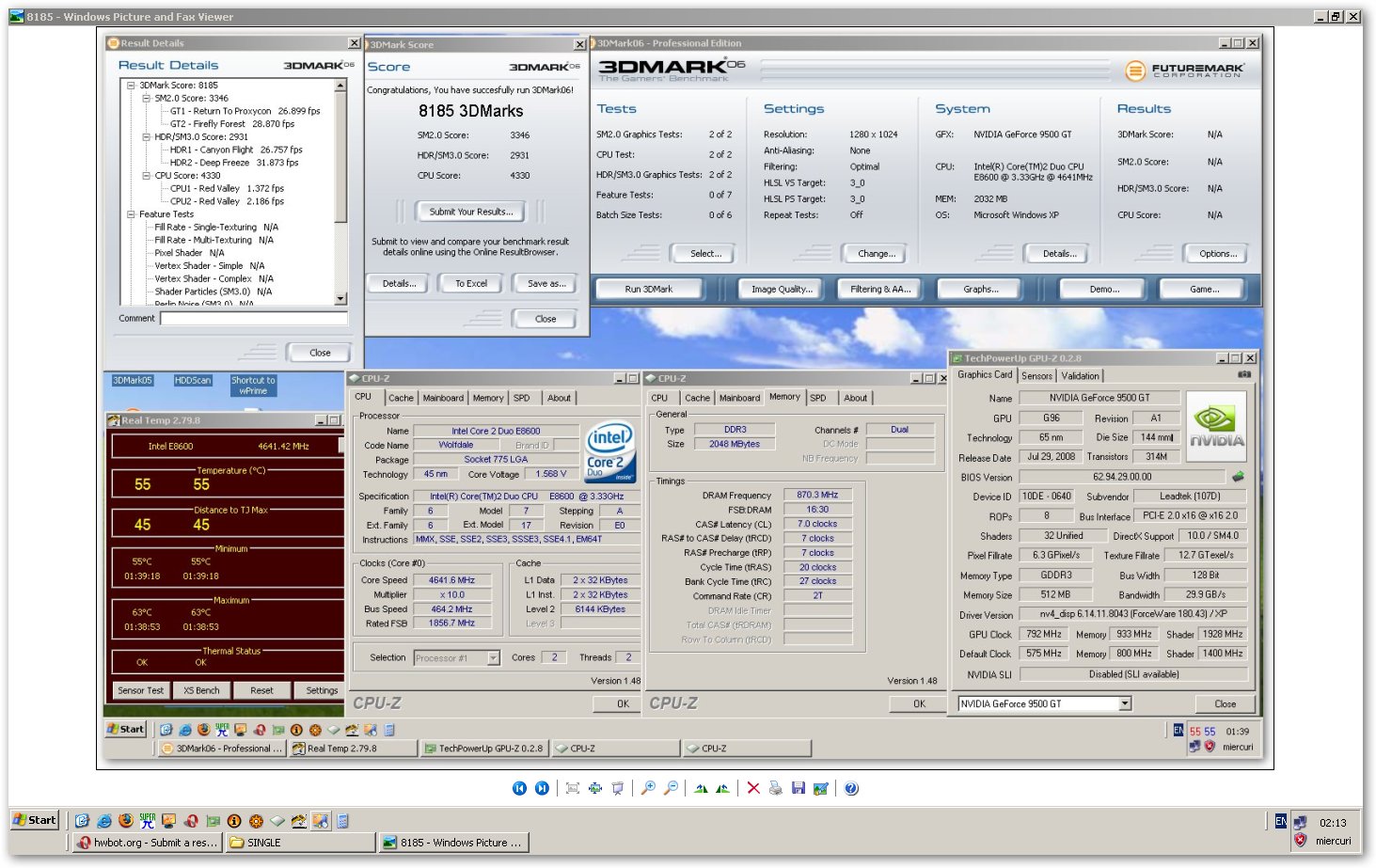
Task: Open SPD tab in left CPU-Z
Action: pos(521,398)
